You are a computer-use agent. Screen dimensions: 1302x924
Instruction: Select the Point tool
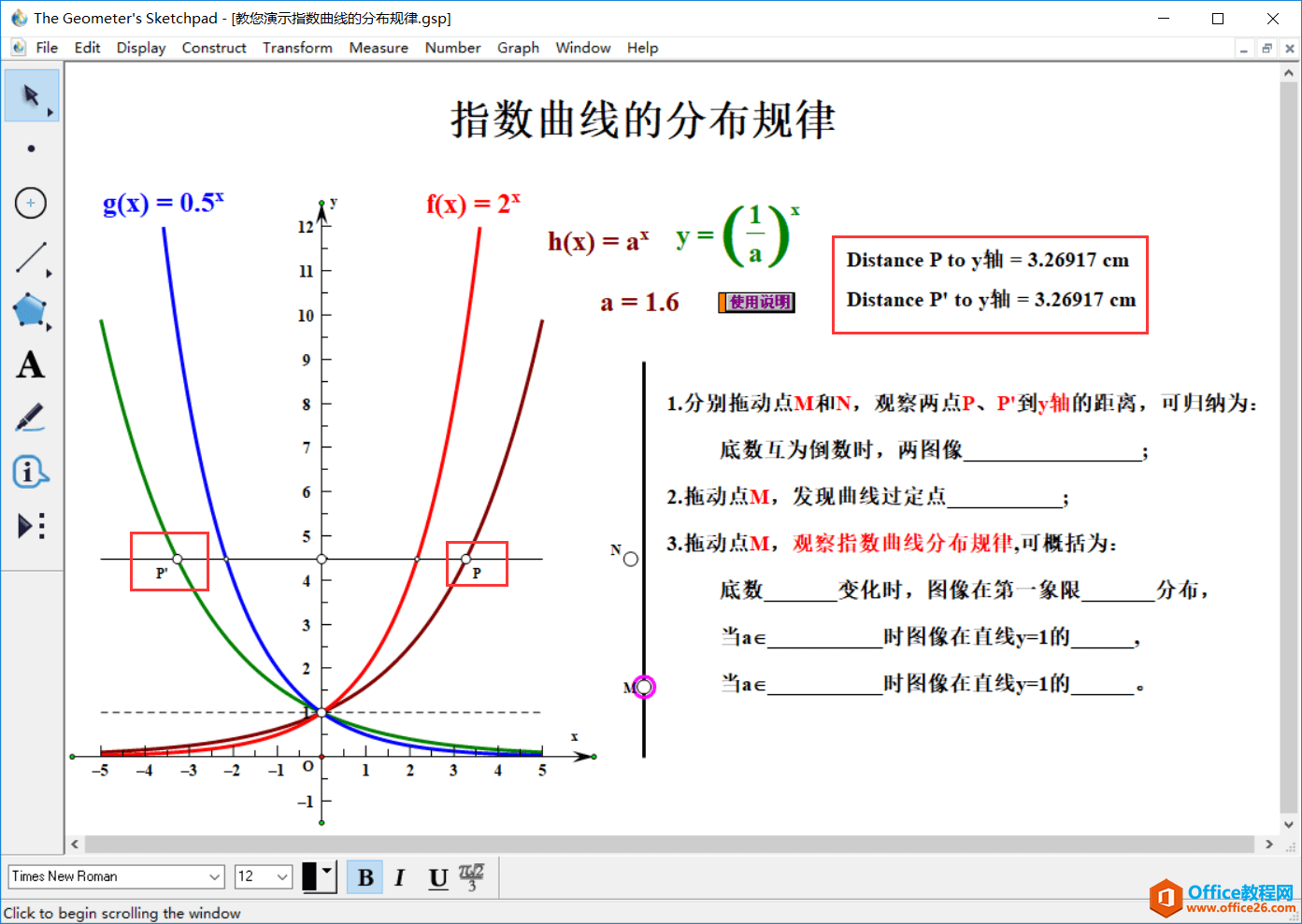pyautogui.click(x=31, y=149)
